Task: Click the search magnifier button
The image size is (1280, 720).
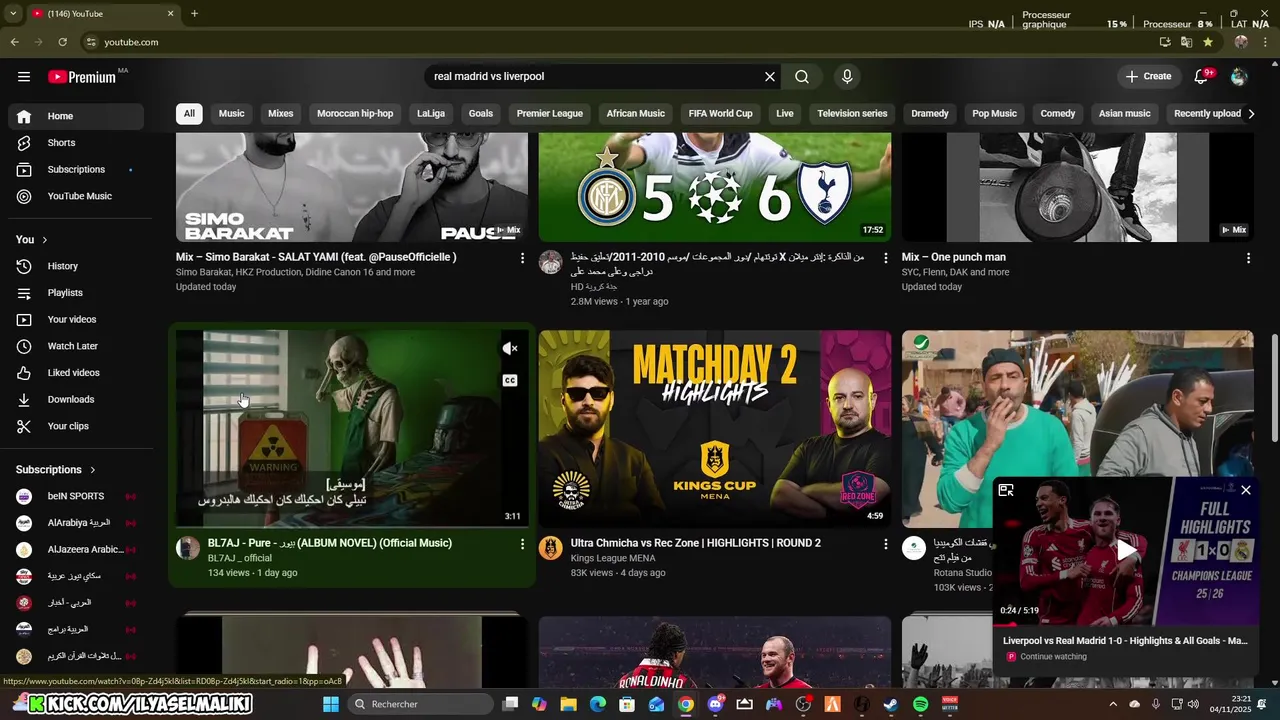Action: [x=802, y=77]
